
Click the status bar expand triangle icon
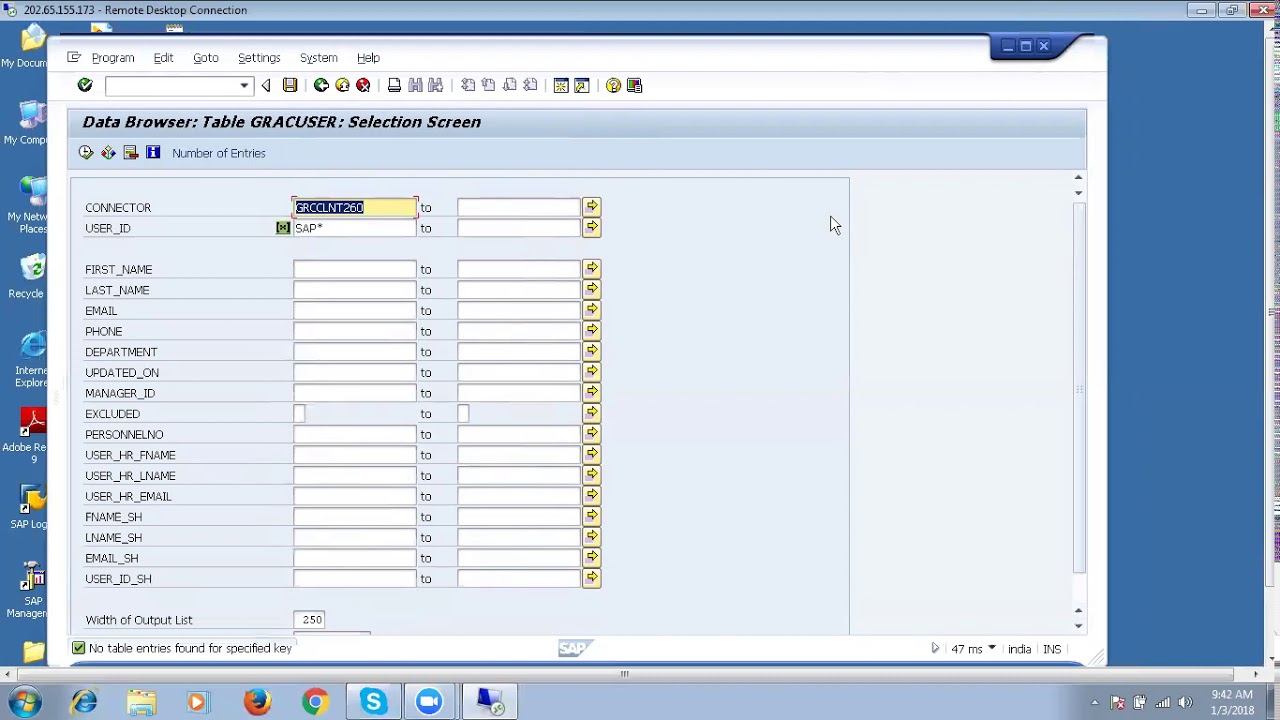click(x=935, y=649)
